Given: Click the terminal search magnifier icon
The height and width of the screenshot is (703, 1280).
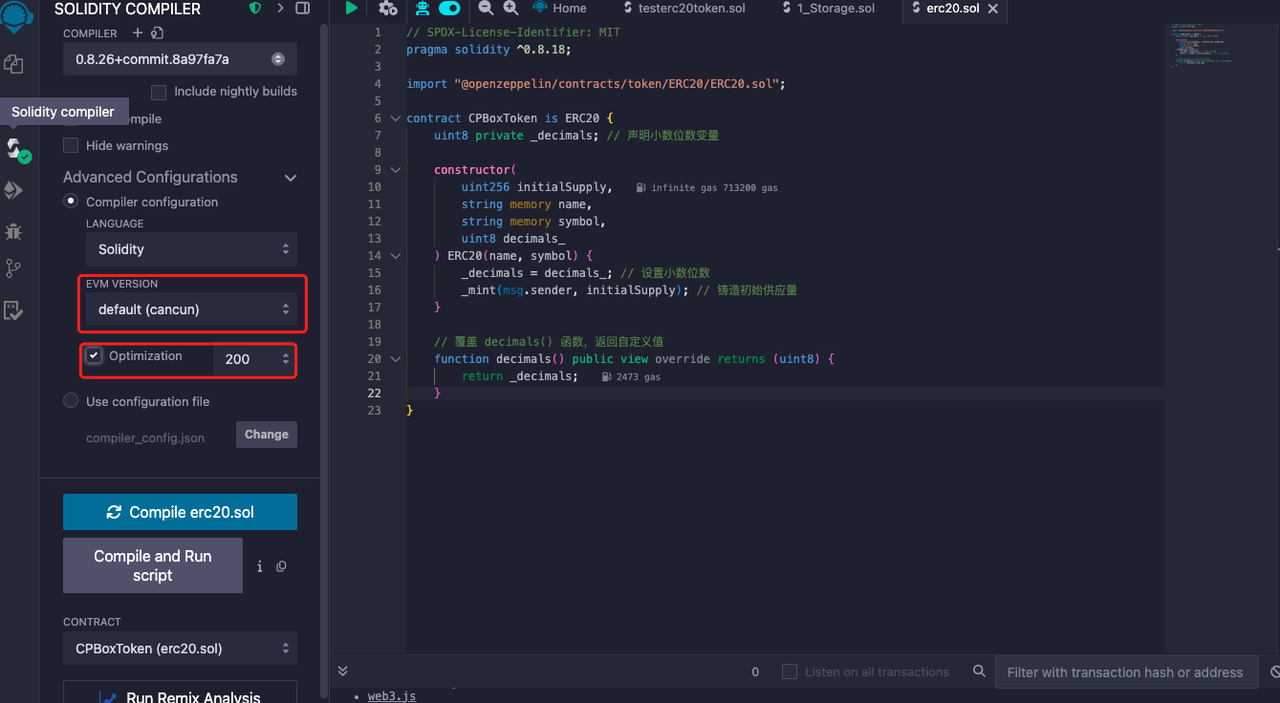Looking at the screenshot, I should click(x=979, y=671).
